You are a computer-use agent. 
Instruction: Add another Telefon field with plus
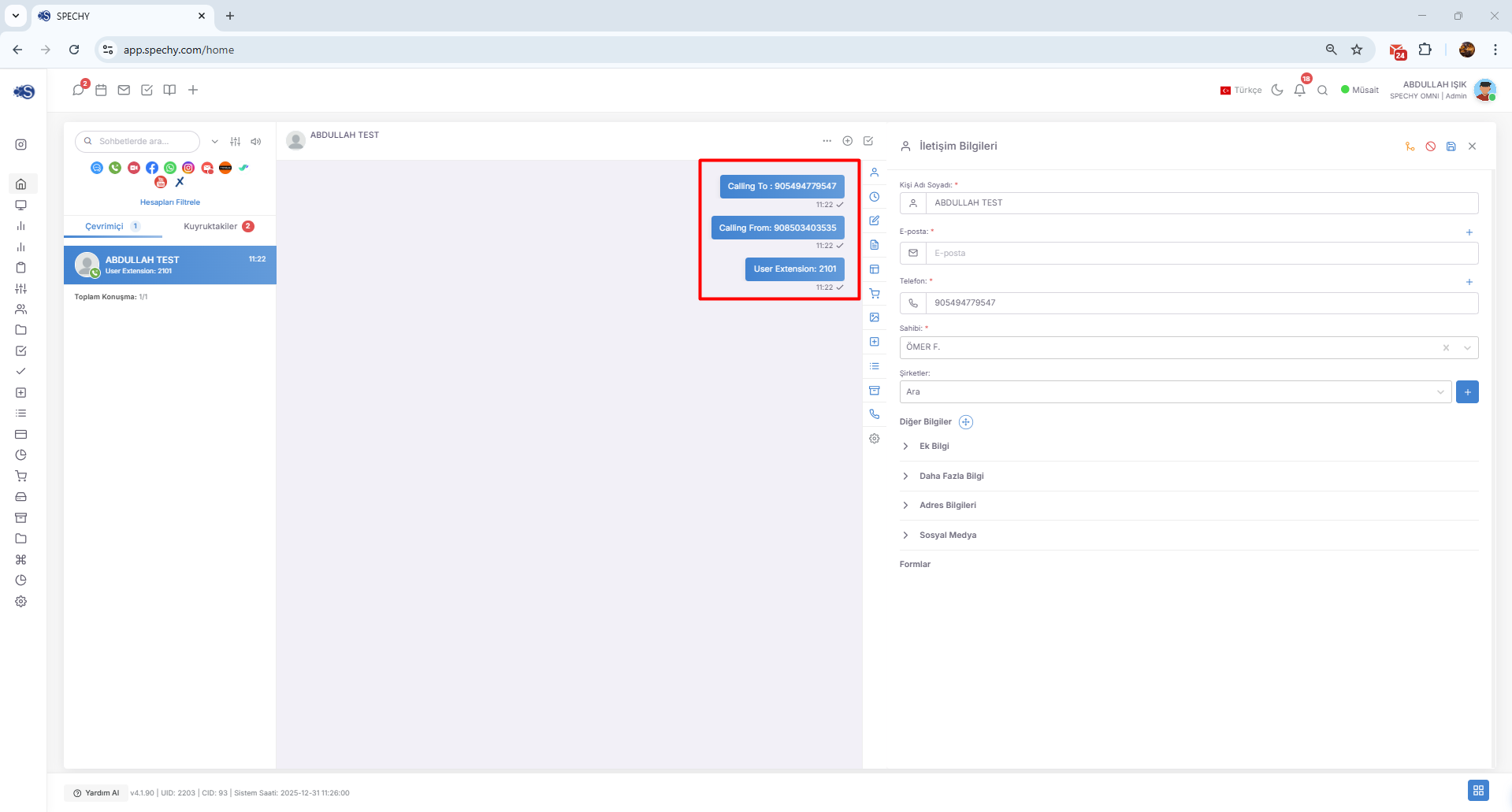(1469, 282)
